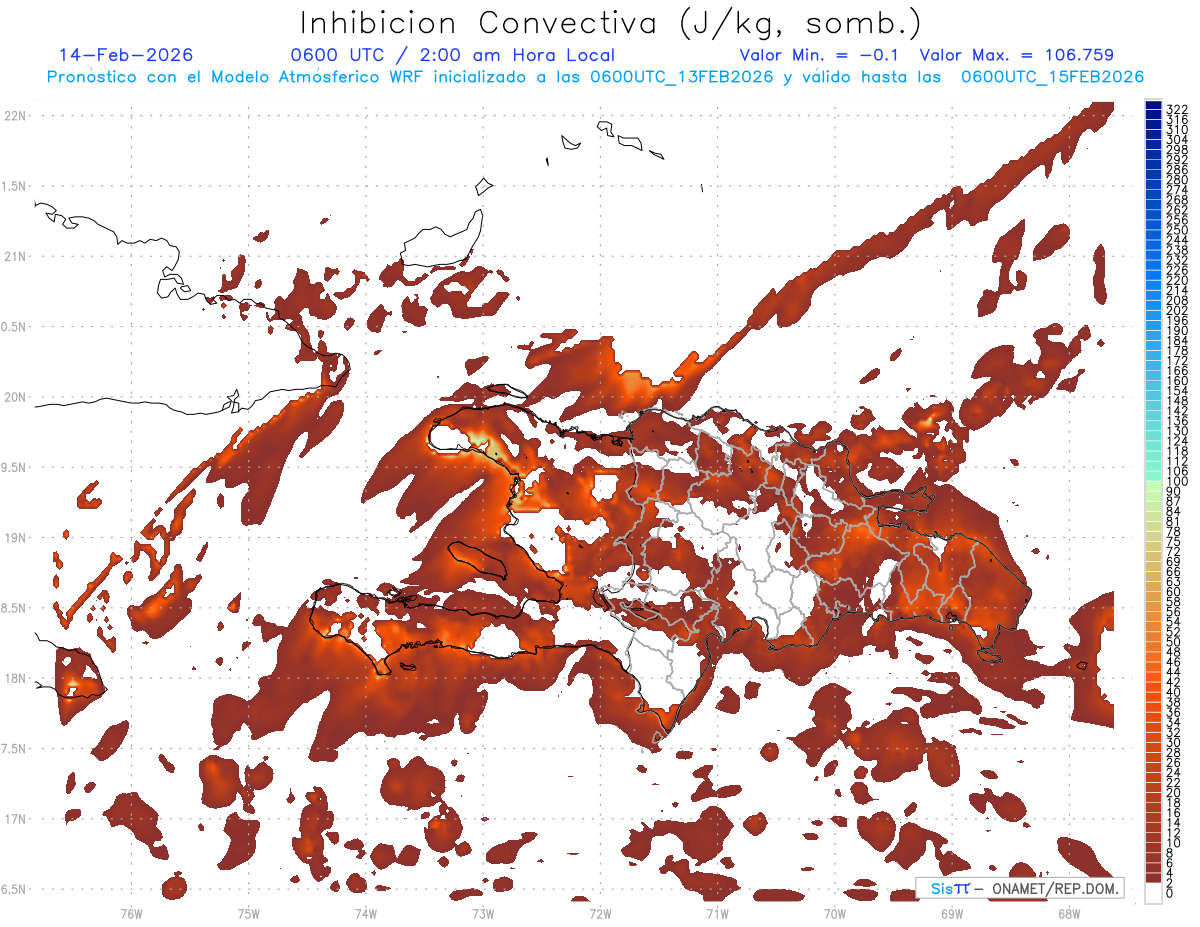The image size is (1200, 927).
Task: Click the '71W' longitude label
Action: point(717,914)
